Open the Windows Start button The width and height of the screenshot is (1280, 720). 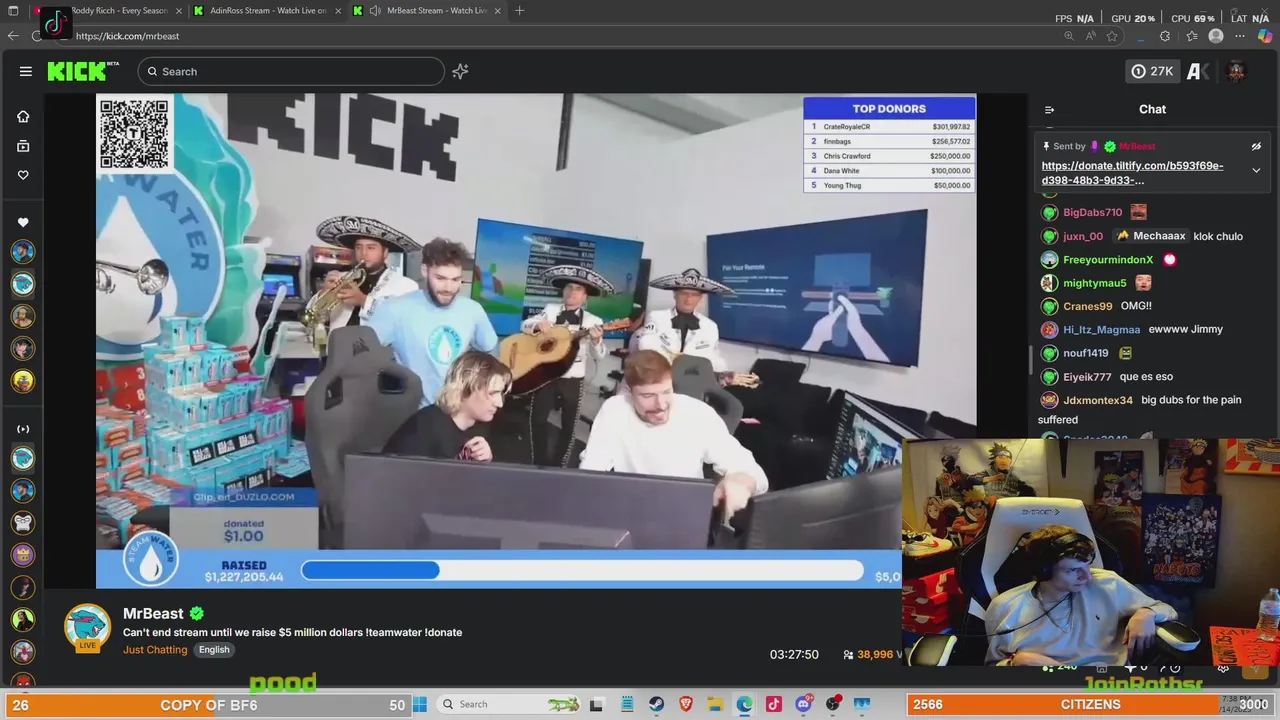tap(420, 704)
